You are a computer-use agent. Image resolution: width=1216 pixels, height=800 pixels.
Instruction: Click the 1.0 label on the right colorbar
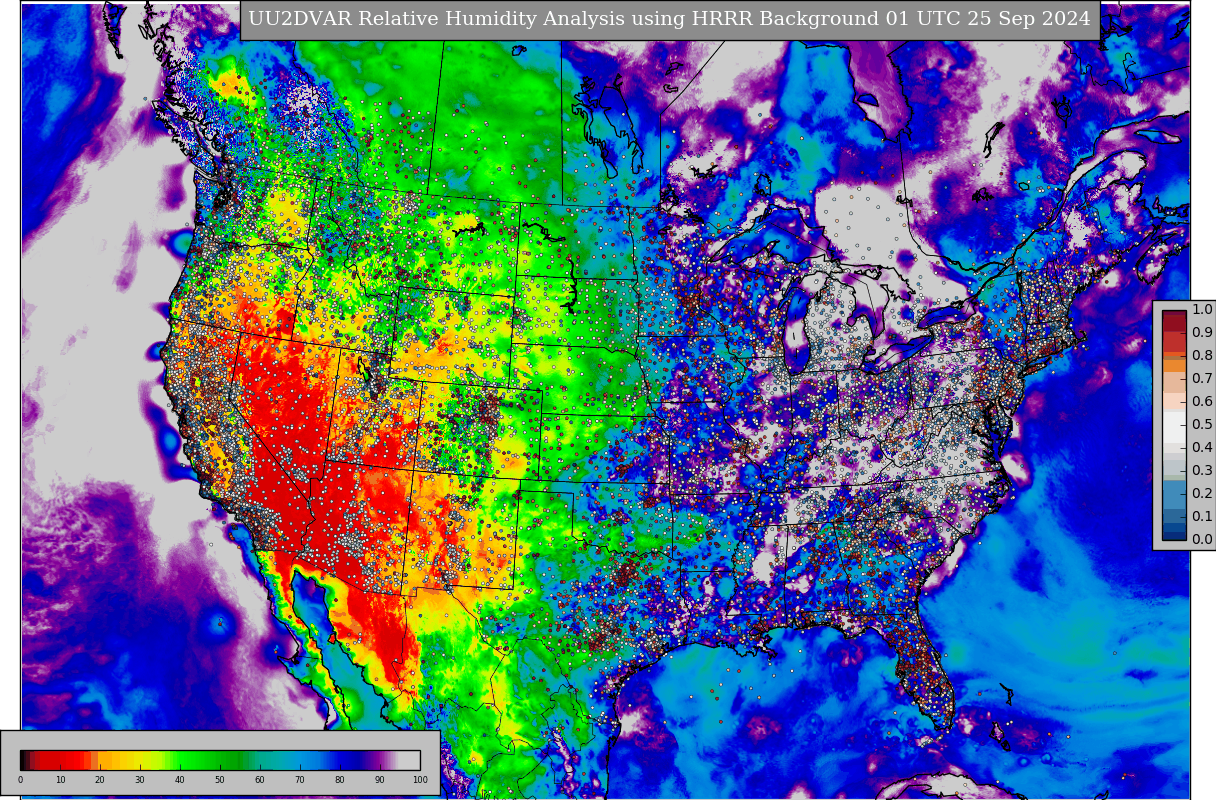[x=1202, y=310]
